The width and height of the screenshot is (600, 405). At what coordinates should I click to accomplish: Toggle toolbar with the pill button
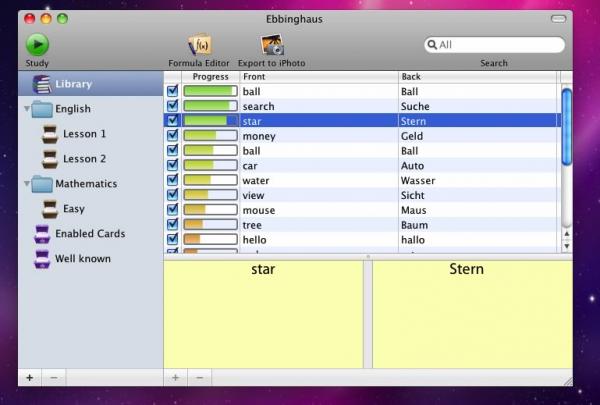558,19
